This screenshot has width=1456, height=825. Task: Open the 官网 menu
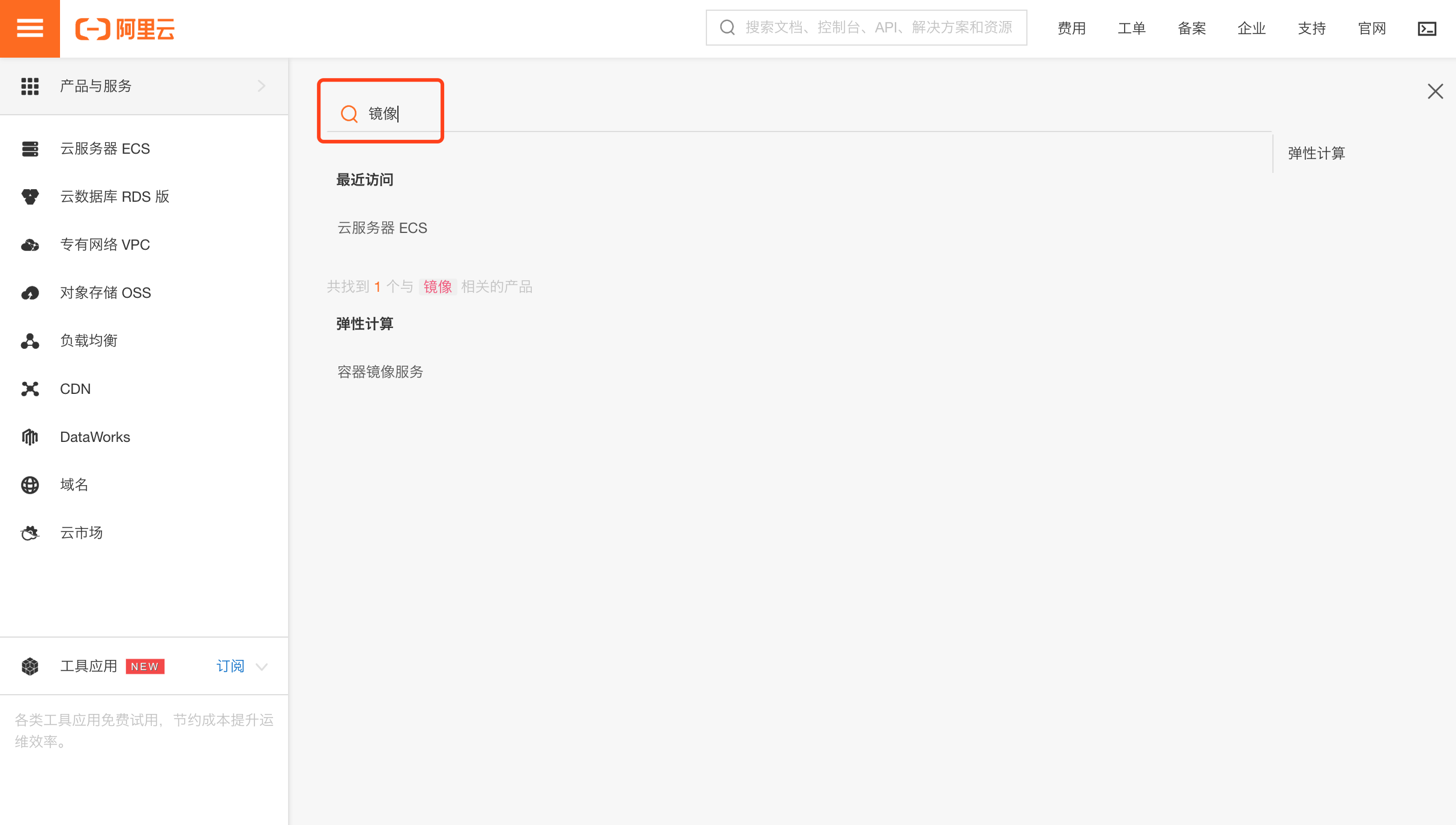(1371, 28)
